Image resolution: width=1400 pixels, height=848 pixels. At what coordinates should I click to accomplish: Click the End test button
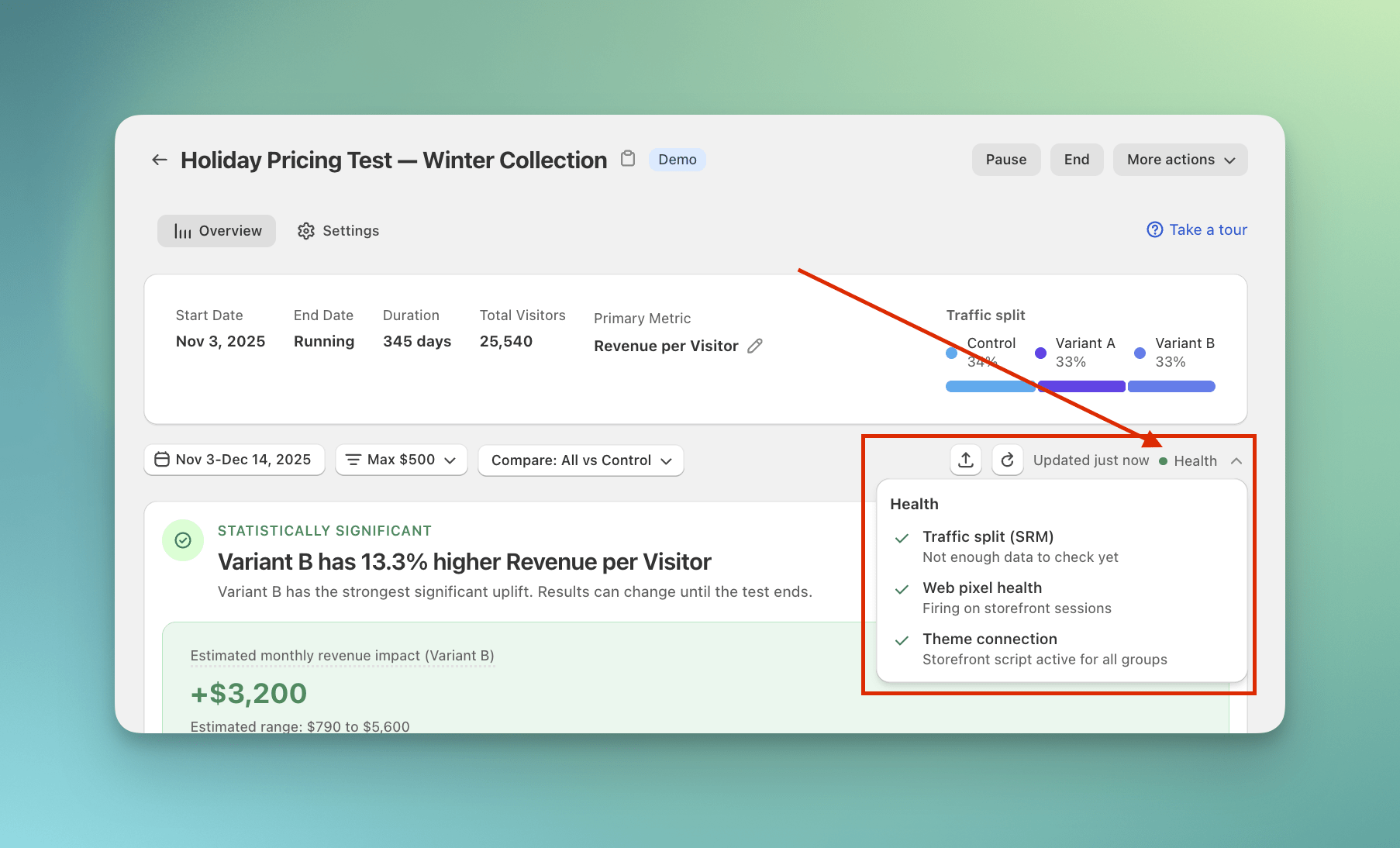1077,160
